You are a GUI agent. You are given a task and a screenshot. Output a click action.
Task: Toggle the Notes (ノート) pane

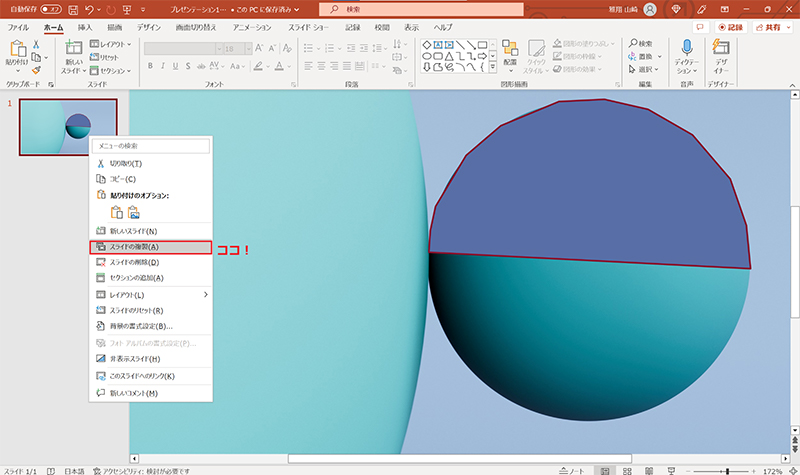pos(571,469)
